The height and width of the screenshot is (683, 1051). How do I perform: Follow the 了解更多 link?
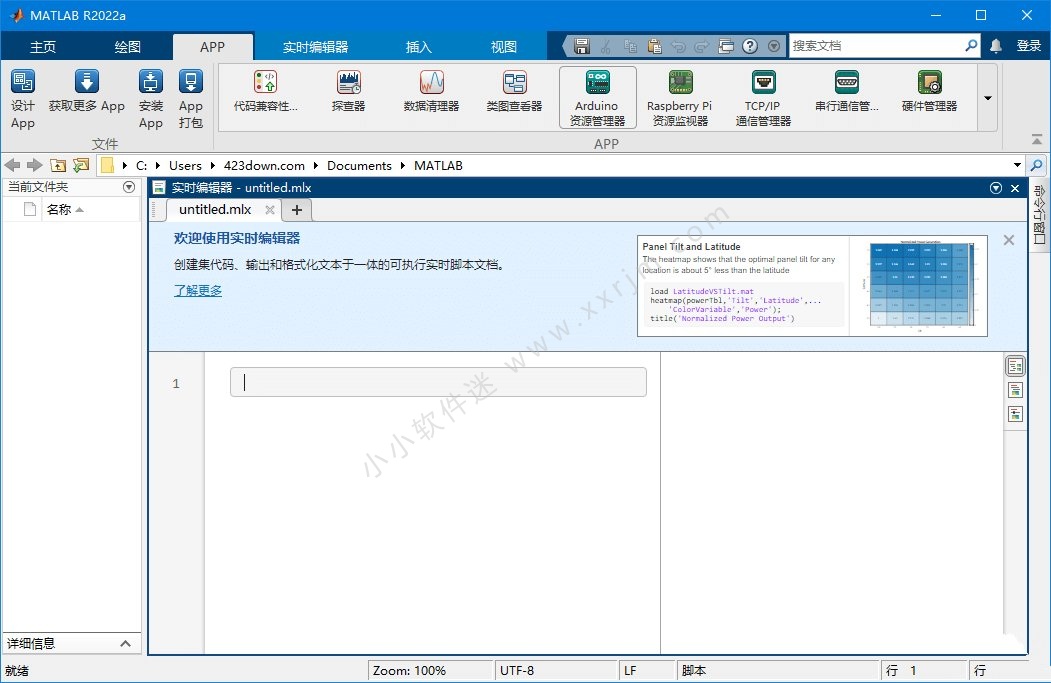click(x=198, y=290)
